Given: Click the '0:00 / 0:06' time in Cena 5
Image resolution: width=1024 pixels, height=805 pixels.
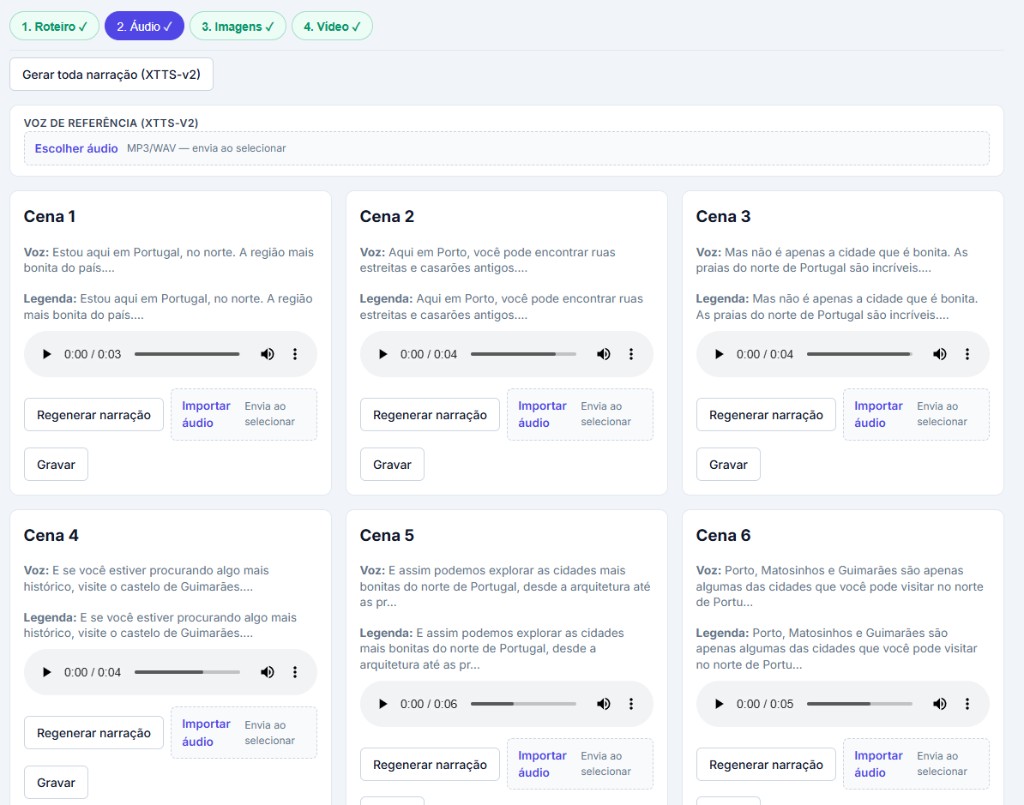Looking at the screenshot, I should tap(428, 704).
